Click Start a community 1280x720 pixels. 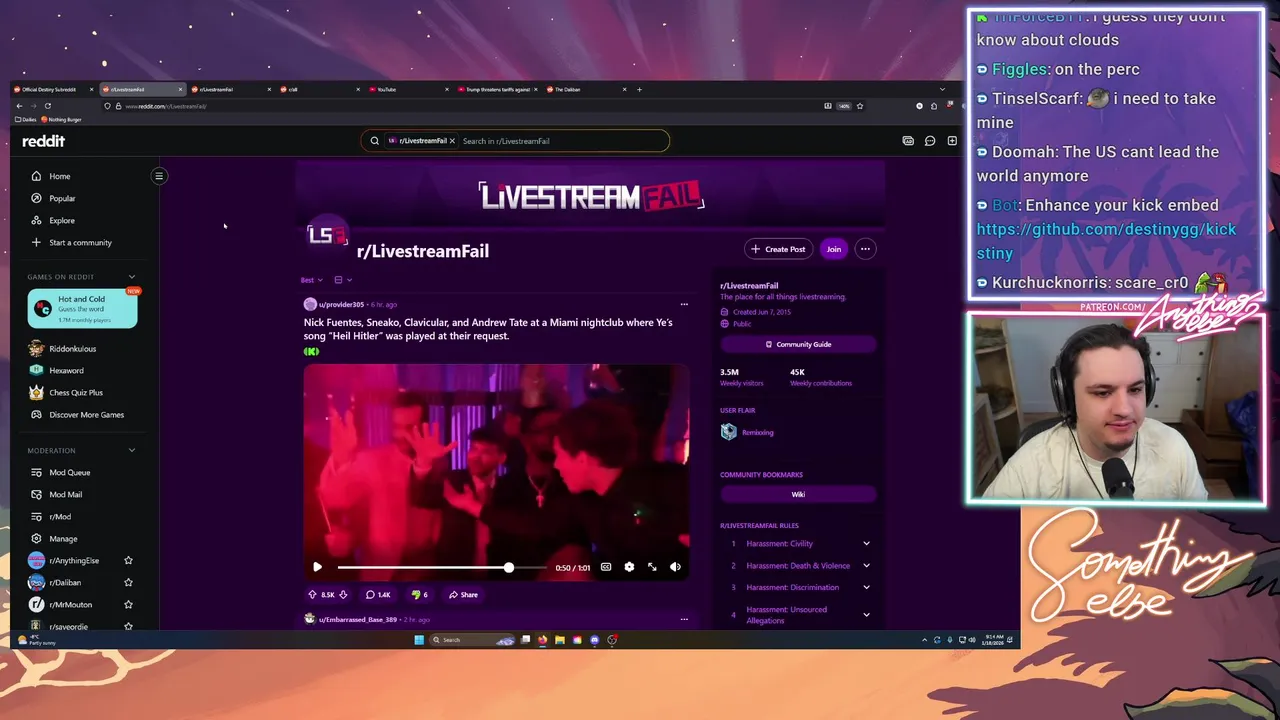[x=82, y=242]
